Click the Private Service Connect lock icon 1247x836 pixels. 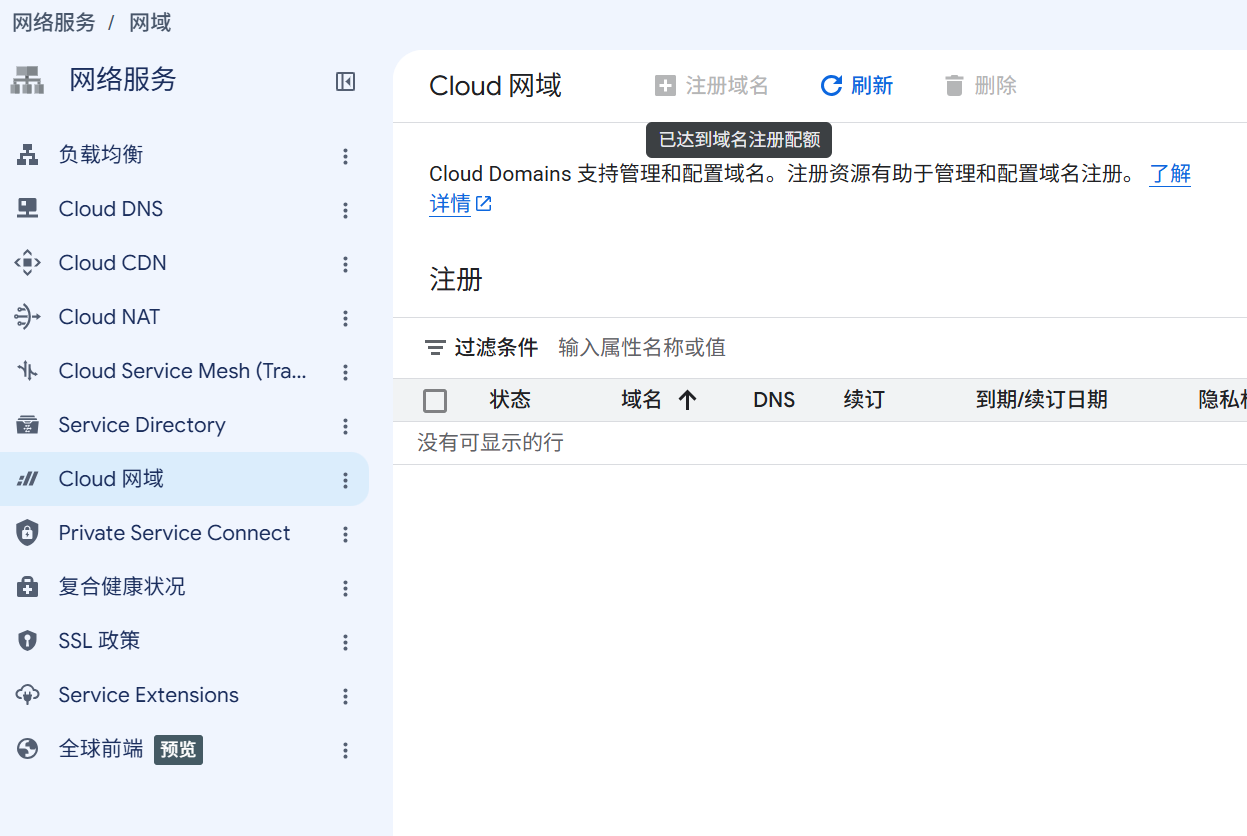tap(27, 533)
